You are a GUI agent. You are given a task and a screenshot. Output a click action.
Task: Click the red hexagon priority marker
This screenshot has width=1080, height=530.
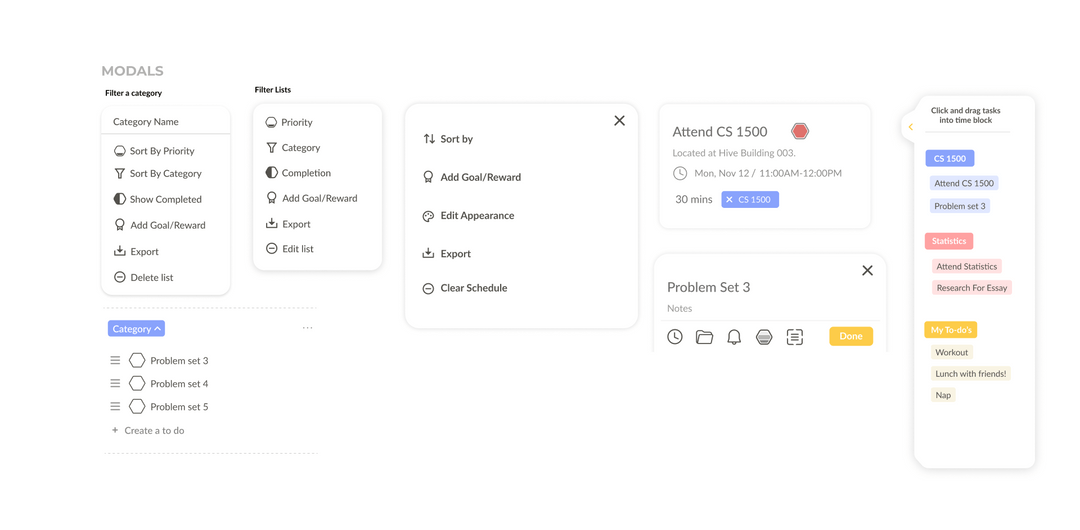[x=800, y=131]
